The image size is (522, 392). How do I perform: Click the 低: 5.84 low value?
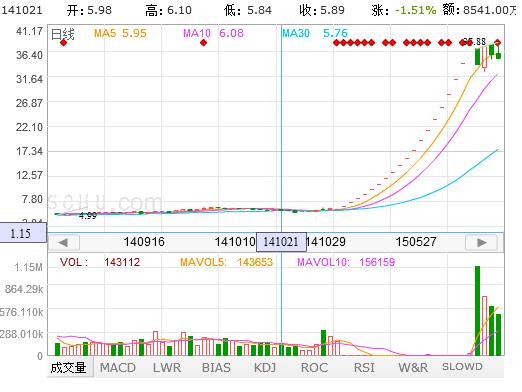pyautogui.click(x=248, y=10)
